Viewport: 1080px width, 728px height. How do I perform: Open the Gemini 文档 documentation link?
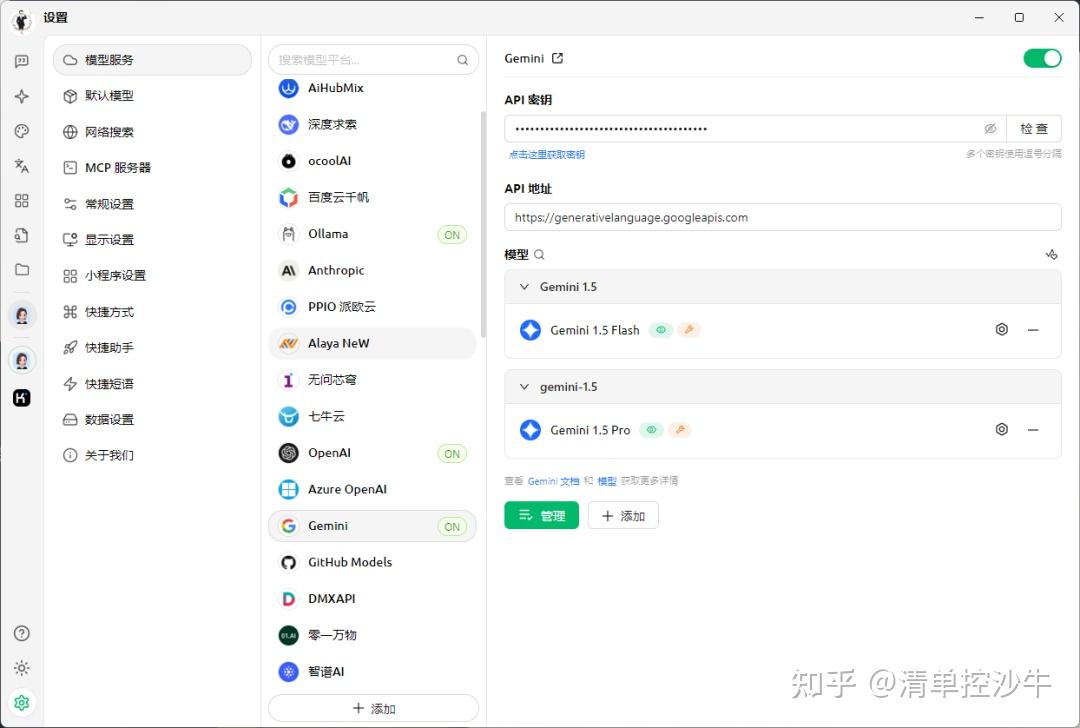553,481
